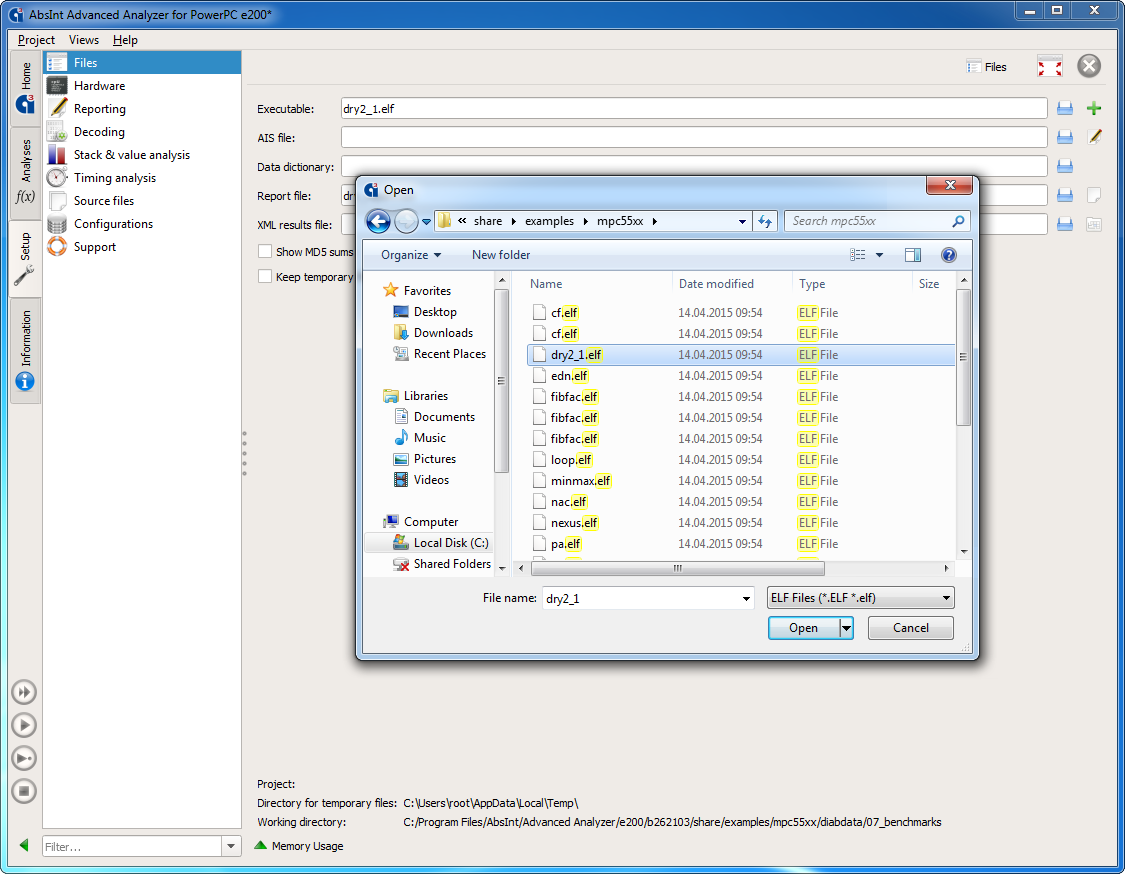The height and width of the screenshot is (874, 1125).
Task: Open the Views menu
Action: tap(83, 39)
